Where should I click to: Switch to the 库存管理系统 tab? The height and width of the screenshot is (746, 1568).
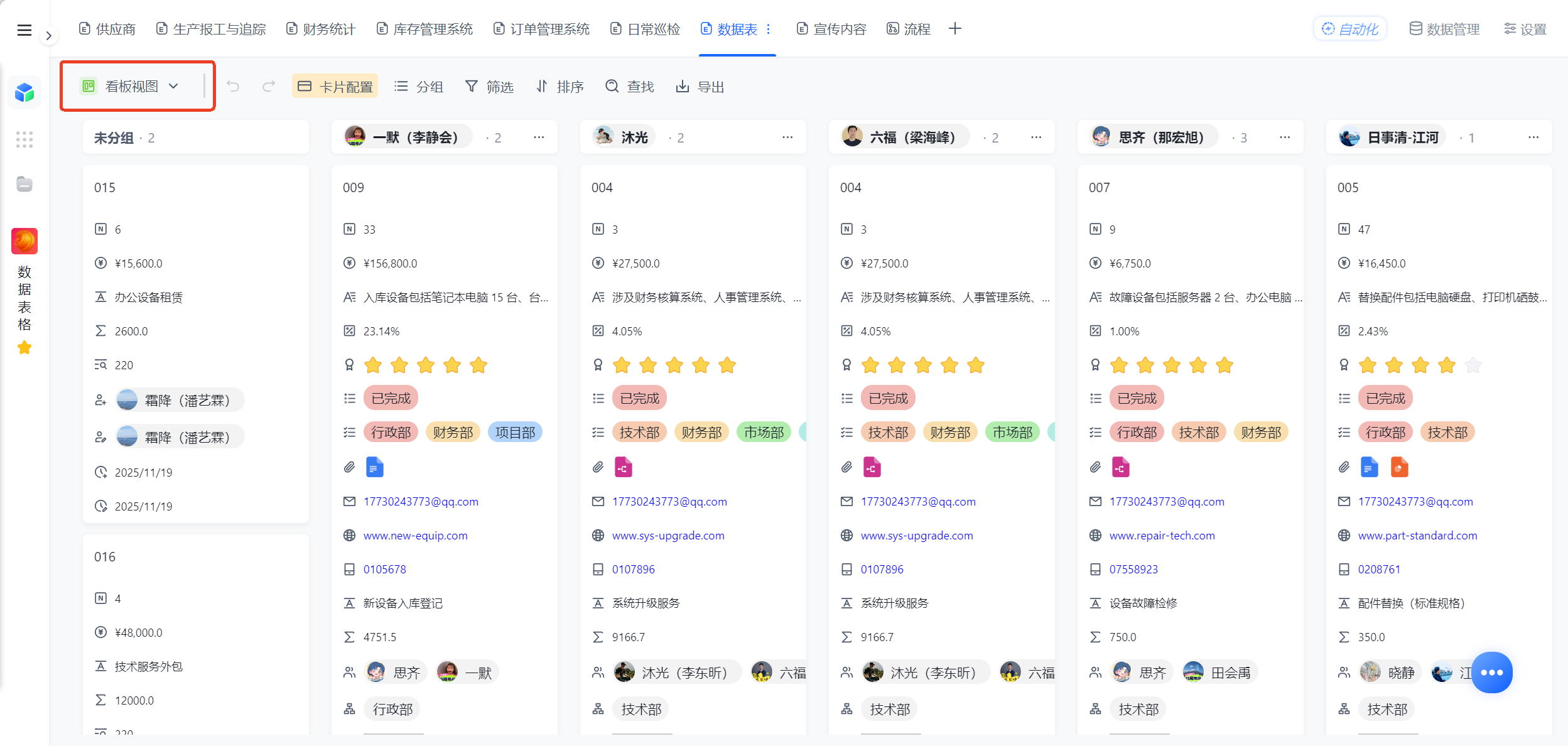424,29
